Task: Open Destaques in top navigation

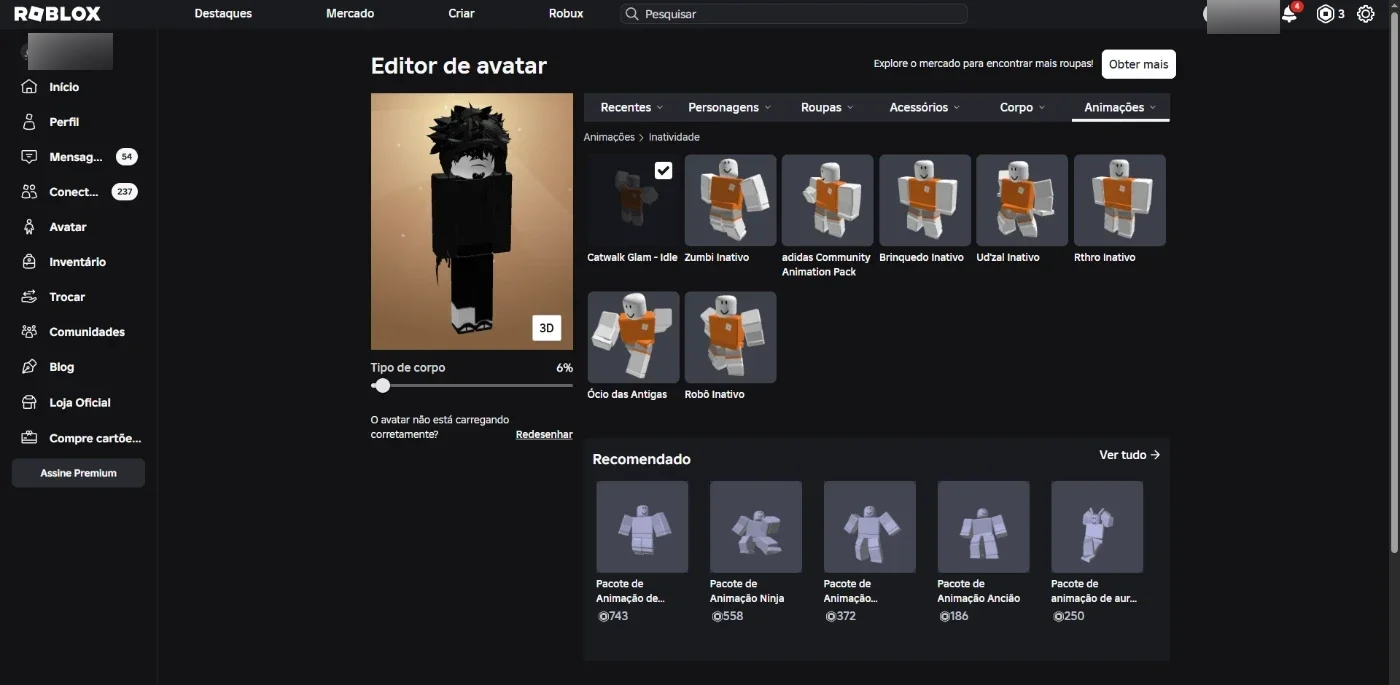Action: point(223,14)
